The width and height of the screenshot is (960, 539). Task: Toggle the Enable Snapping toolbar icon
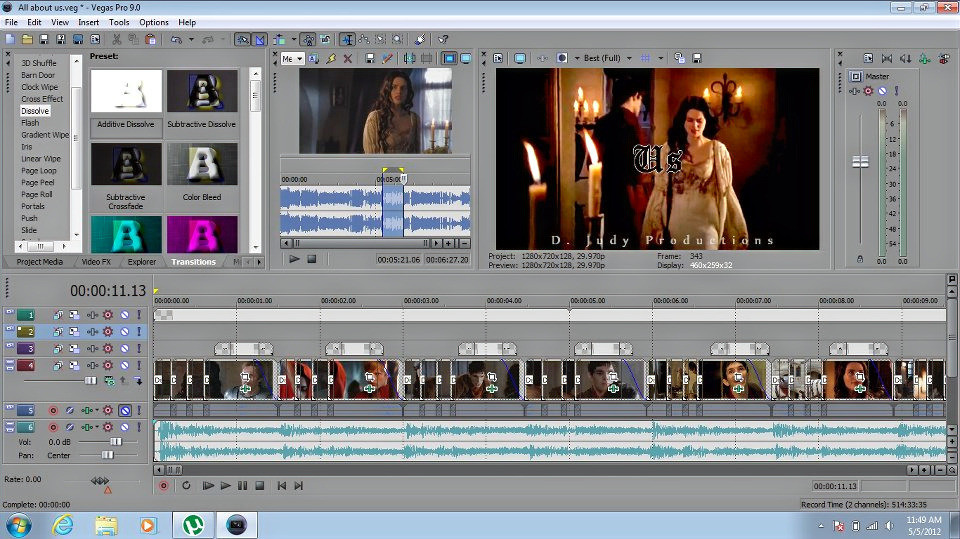(242, 39)
